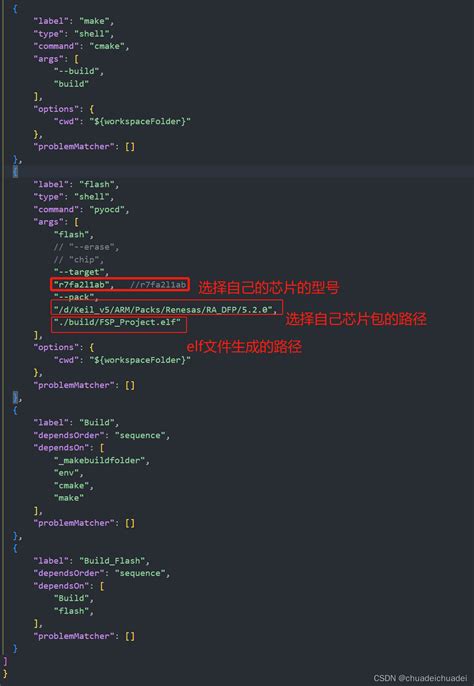Click the commented "chip" line
474x686 pixels.
click(79, 259)
